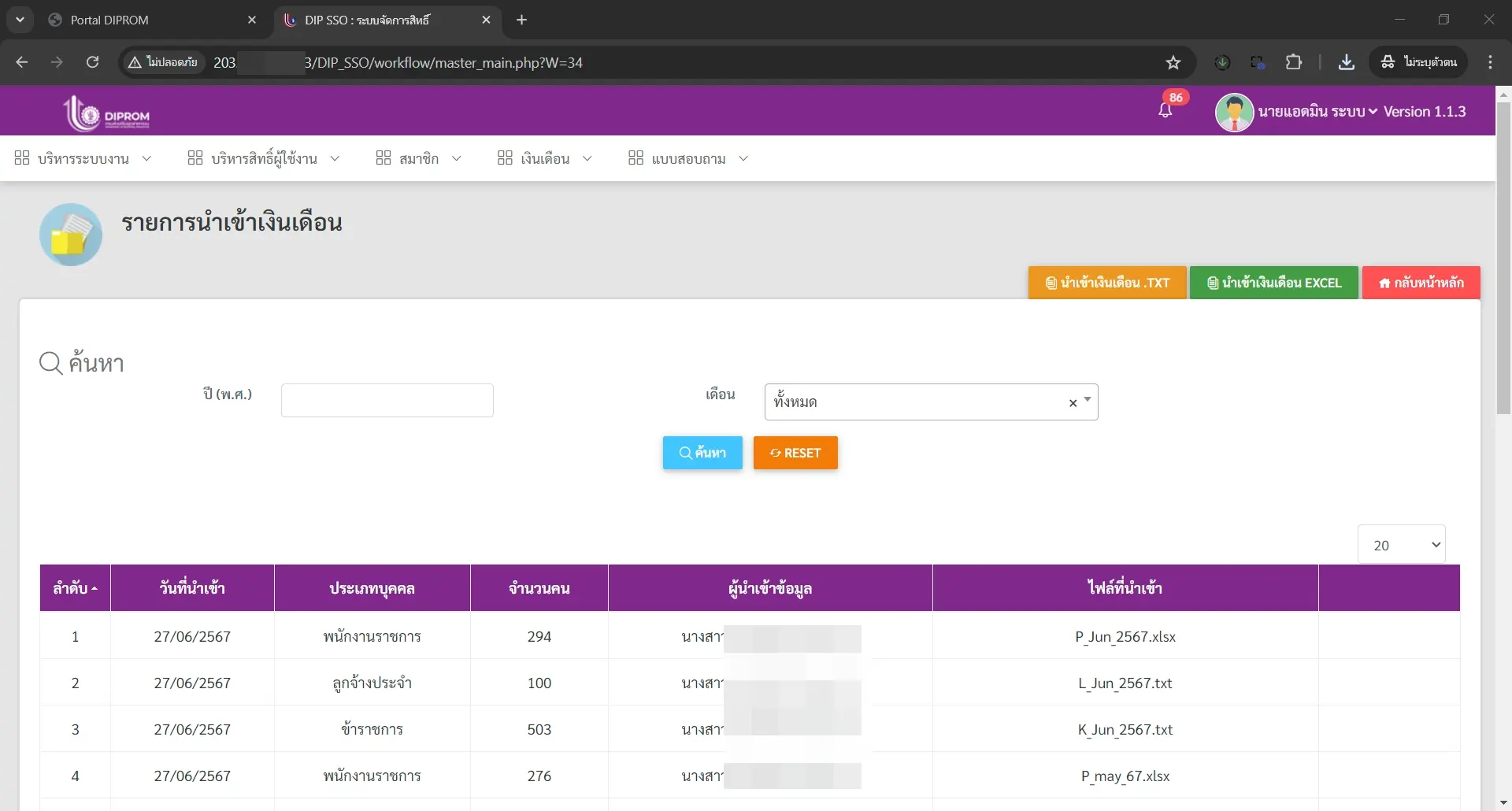Click นำเข้าเงินเดือน .TXT button

click(x=1107, y=283)
